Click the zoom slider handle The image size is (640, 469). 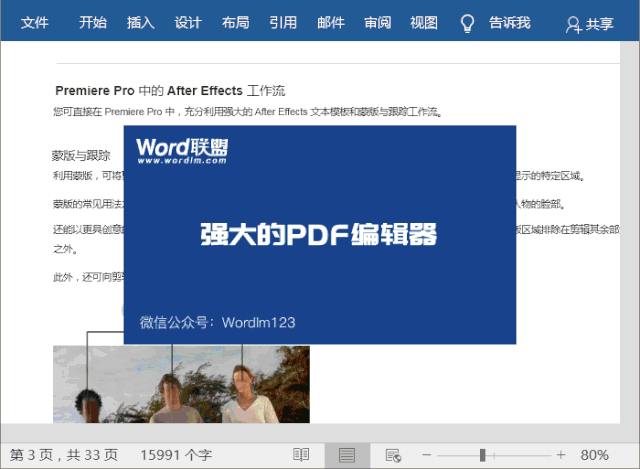coord(483,455)
